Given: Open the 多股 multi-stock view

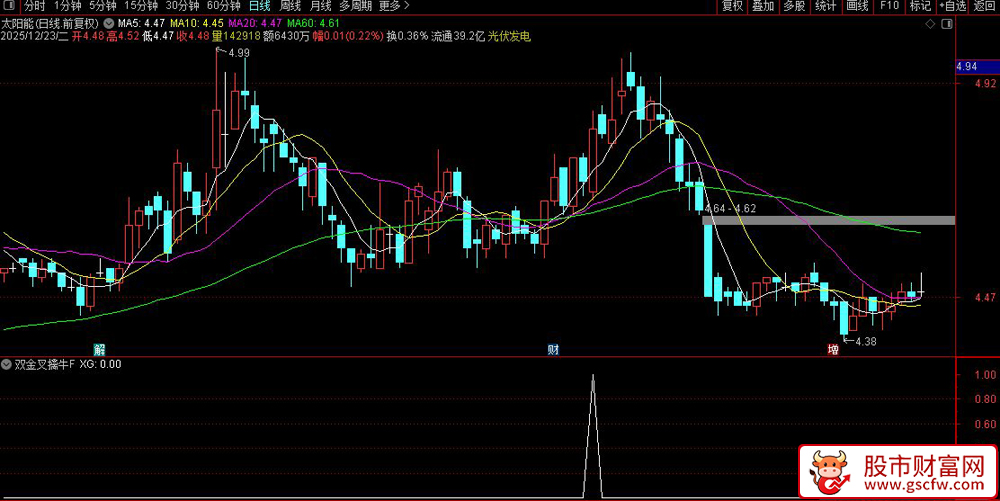Looking at the screenshot, I should click(x=794, y=6).
